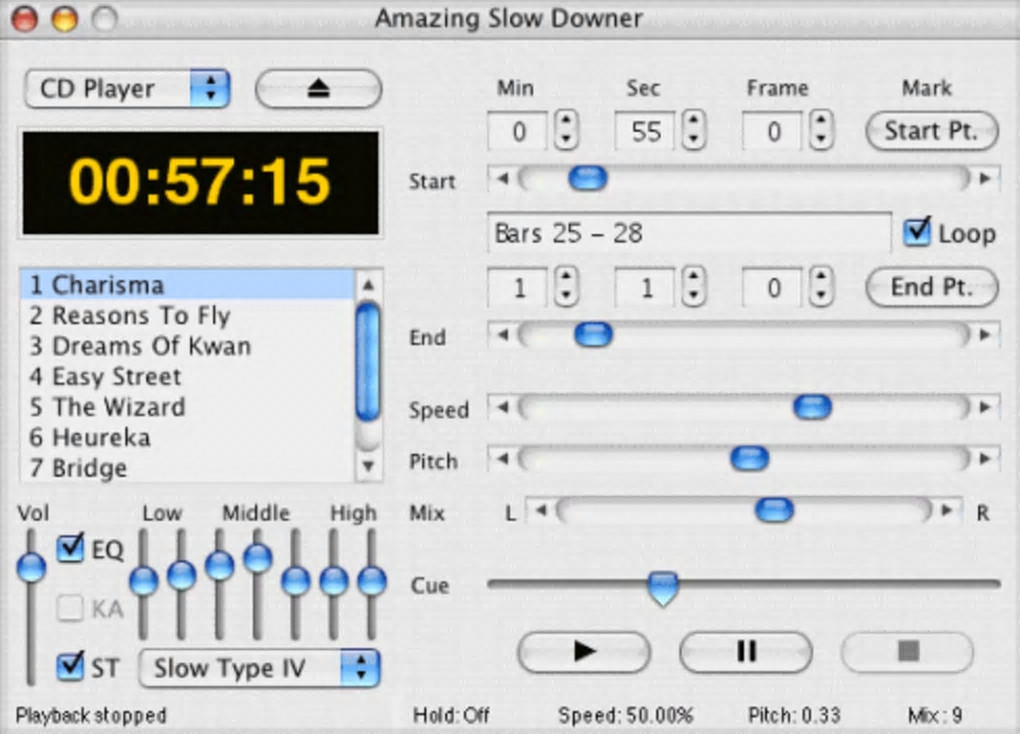Open the CD Player source dropdown
Image resolution: width=1020 pixels, height=734 pixels.
pos(127,89)
